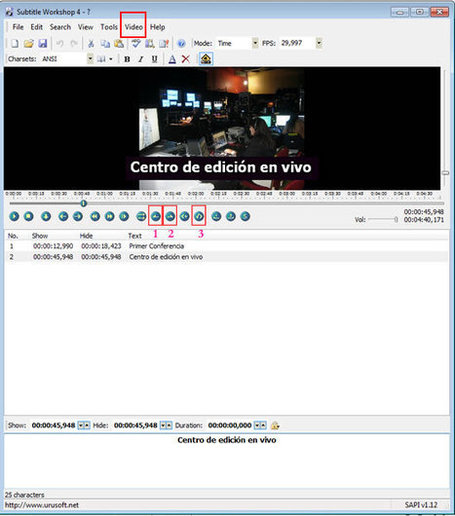
Task: Open the Tools menu
Action: click(x=109, y=27)
